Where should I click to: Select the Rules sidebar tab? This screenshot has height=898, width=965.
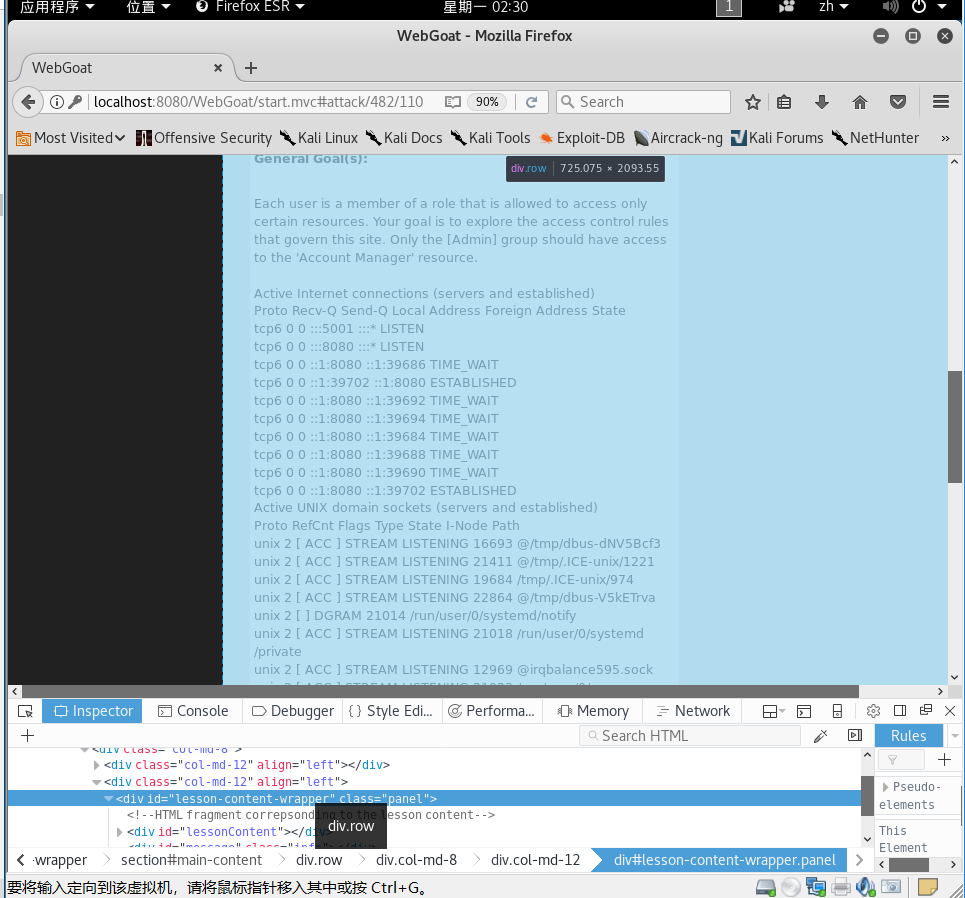[x=908, y=736]
